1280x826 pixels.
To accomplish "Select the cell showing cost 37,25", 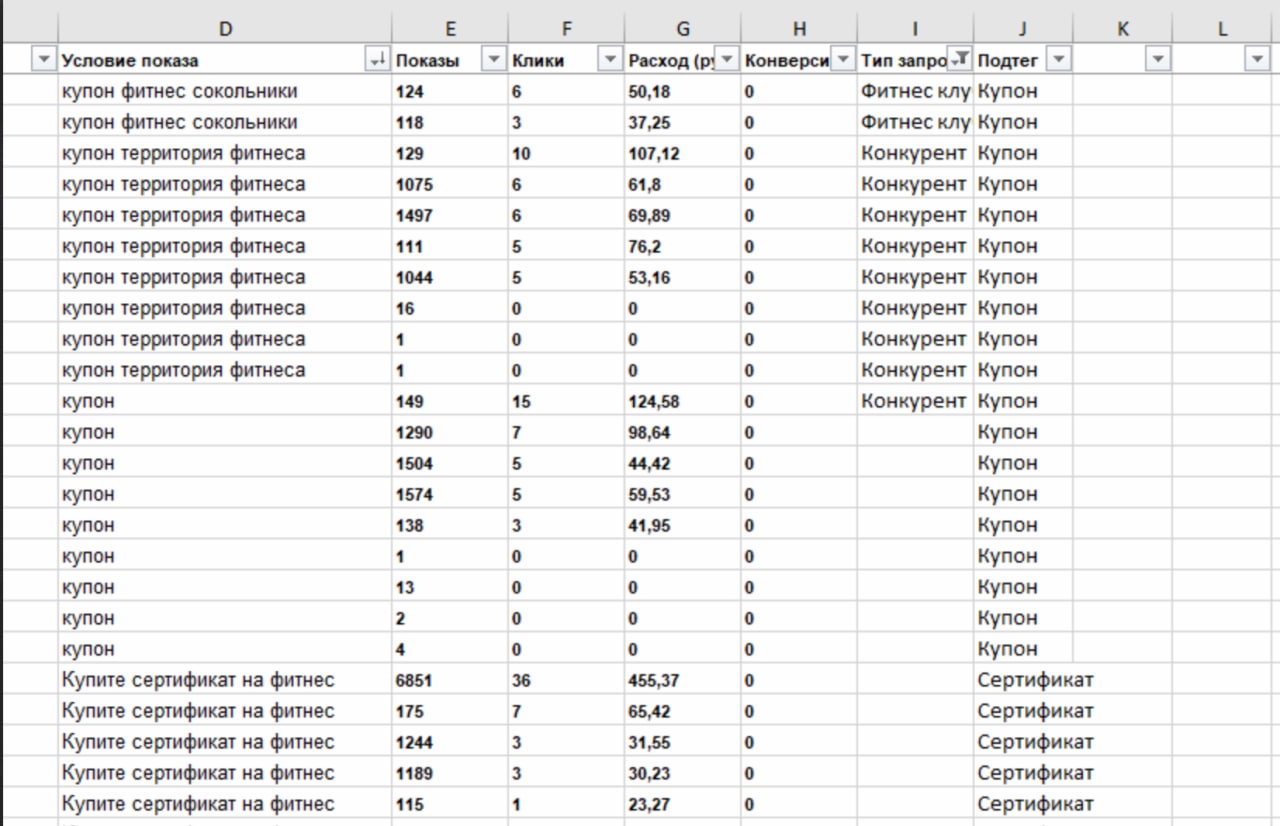I will click(x=683, y=122).
